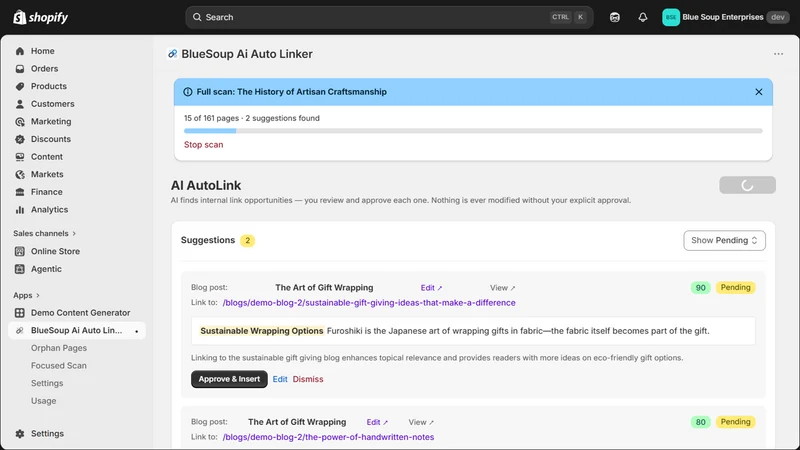Open the Blue Soup Enterprises account menu
This screenshot has width=800, height=450.
point(726,17)
